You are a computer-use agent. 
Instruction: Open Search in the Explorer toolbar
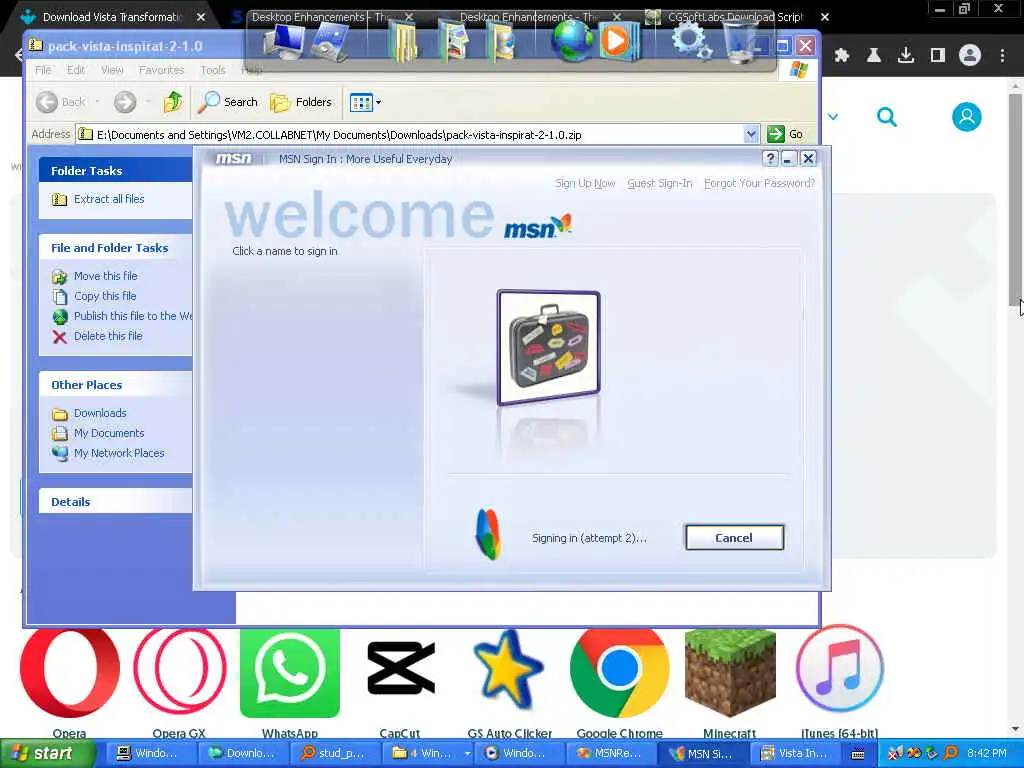coord(228,102)
